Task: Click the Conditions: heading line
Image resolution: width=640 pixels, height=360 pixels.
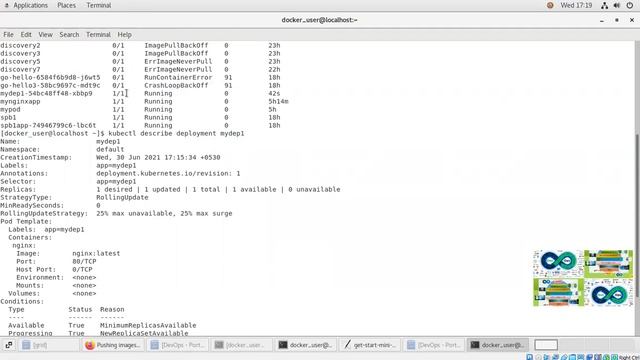Action: coord(22,301)
